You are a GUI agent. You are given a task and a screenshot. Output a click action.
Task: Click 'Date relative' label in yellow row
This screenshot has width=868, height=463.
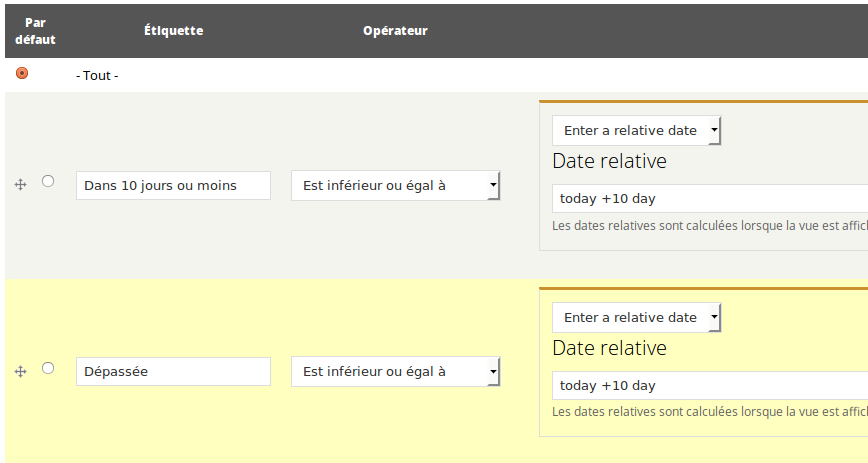(609, 348)
